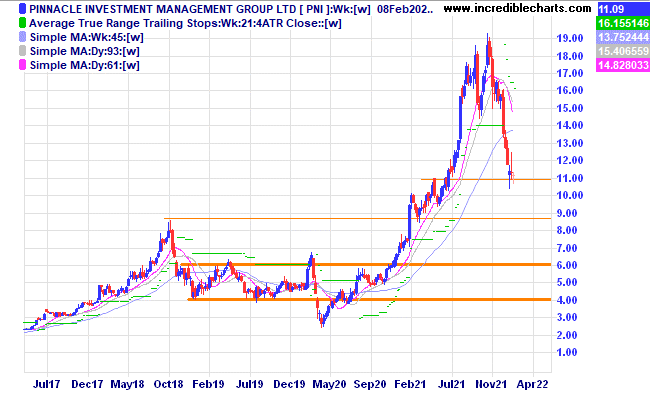Click the 15.406559 grey value box

pyautogui.click(x=623, y=51)
